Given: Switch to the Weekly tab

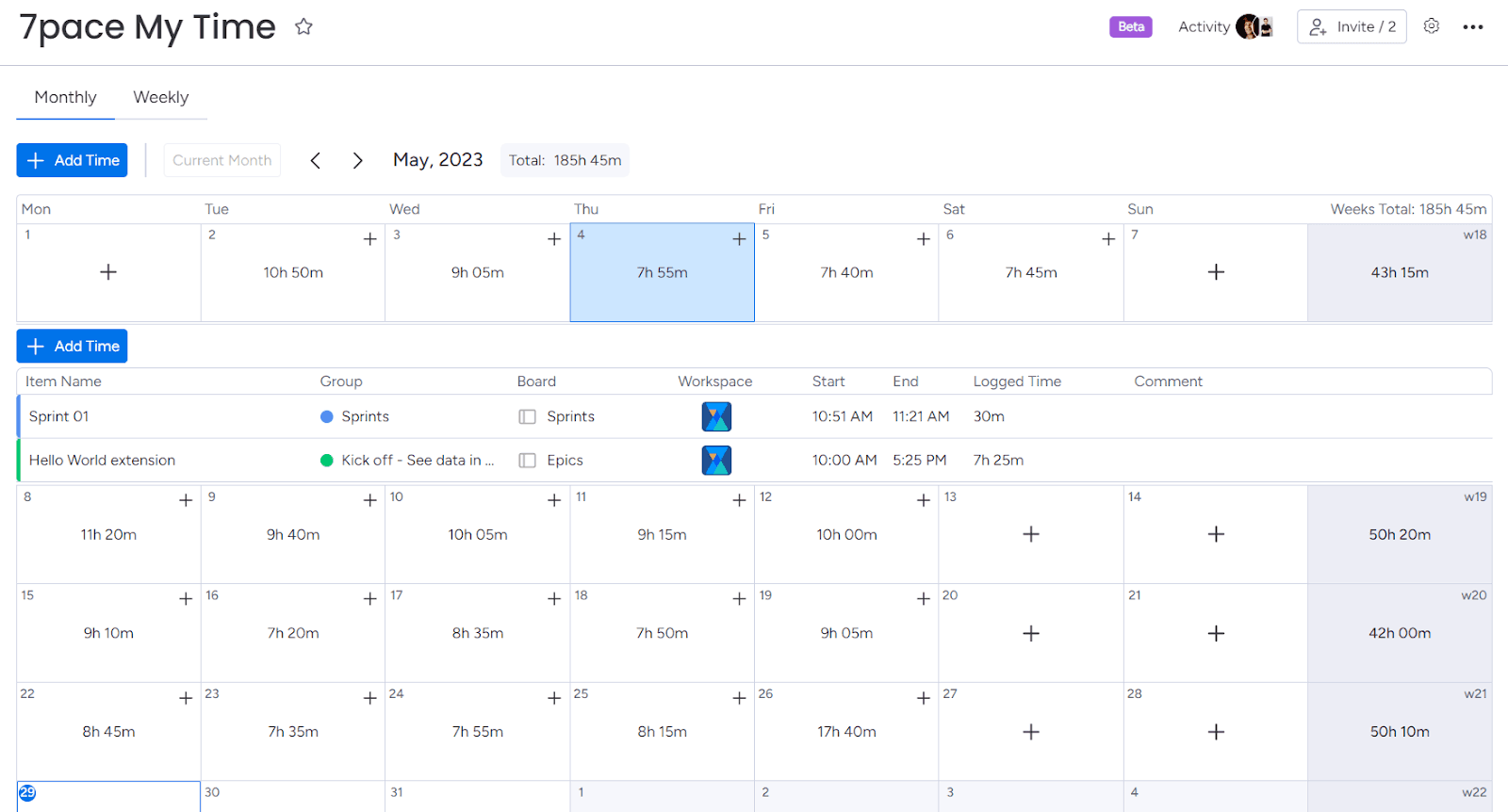Looking at the screenshot, I should pos(161,98).
